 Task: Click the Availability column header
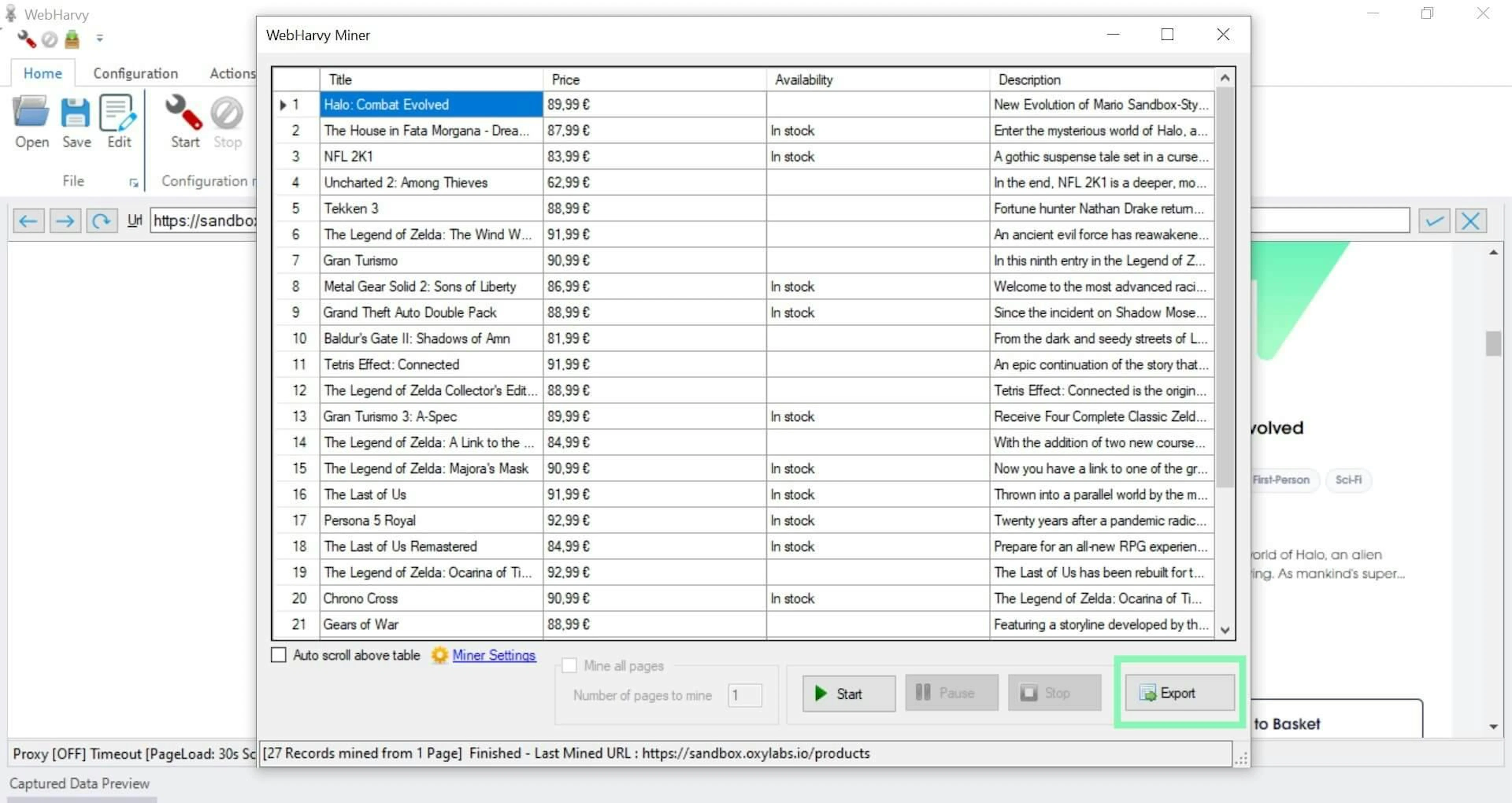(878, 80)
